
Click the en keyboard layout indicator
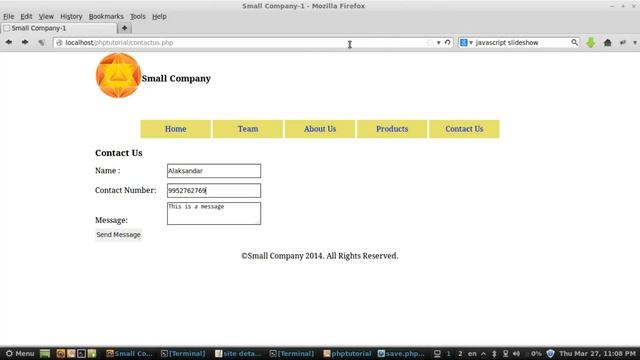click(x=472, y=353)
